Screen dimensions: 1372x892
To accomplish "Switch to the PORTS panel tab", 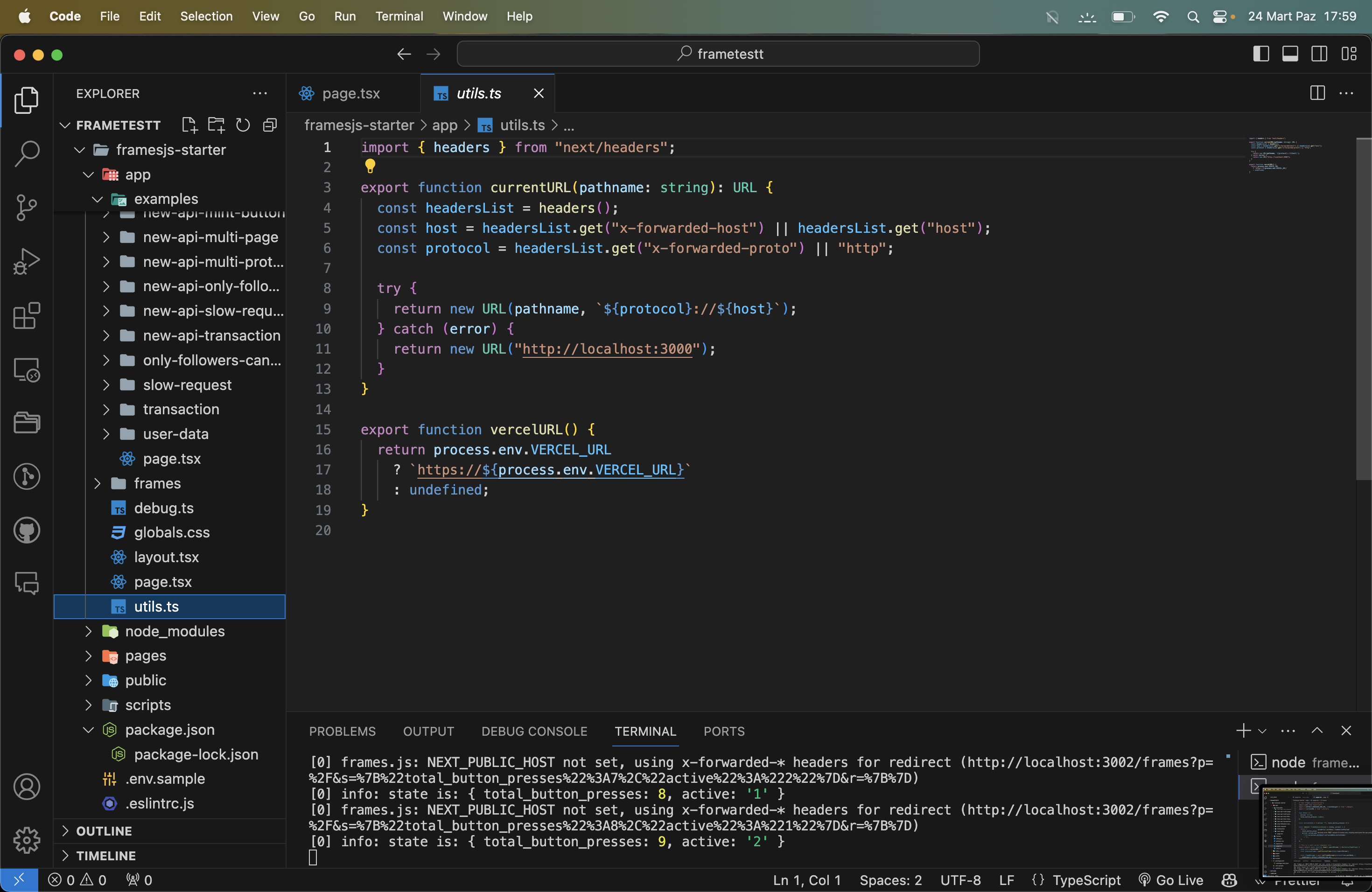I will click(x=724, y=731).
